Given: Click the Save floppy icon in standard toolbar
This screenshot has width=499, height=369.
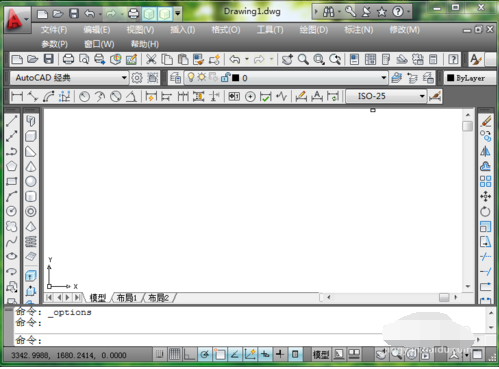Looking at the screenshot, I should coord(49,60).
